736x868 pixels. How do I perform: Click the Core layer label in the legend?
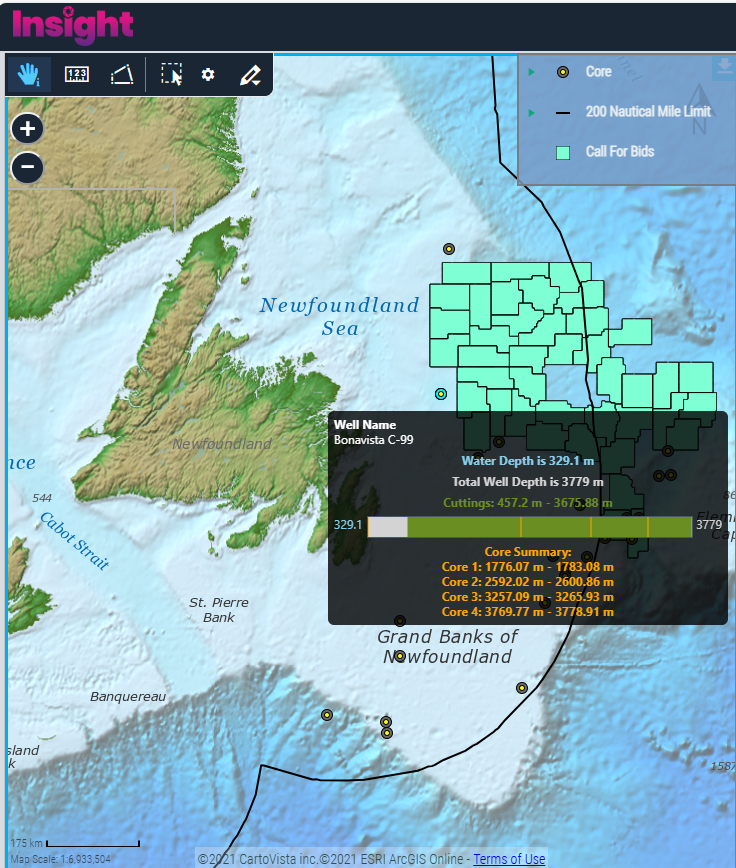(x=598, y=72)
